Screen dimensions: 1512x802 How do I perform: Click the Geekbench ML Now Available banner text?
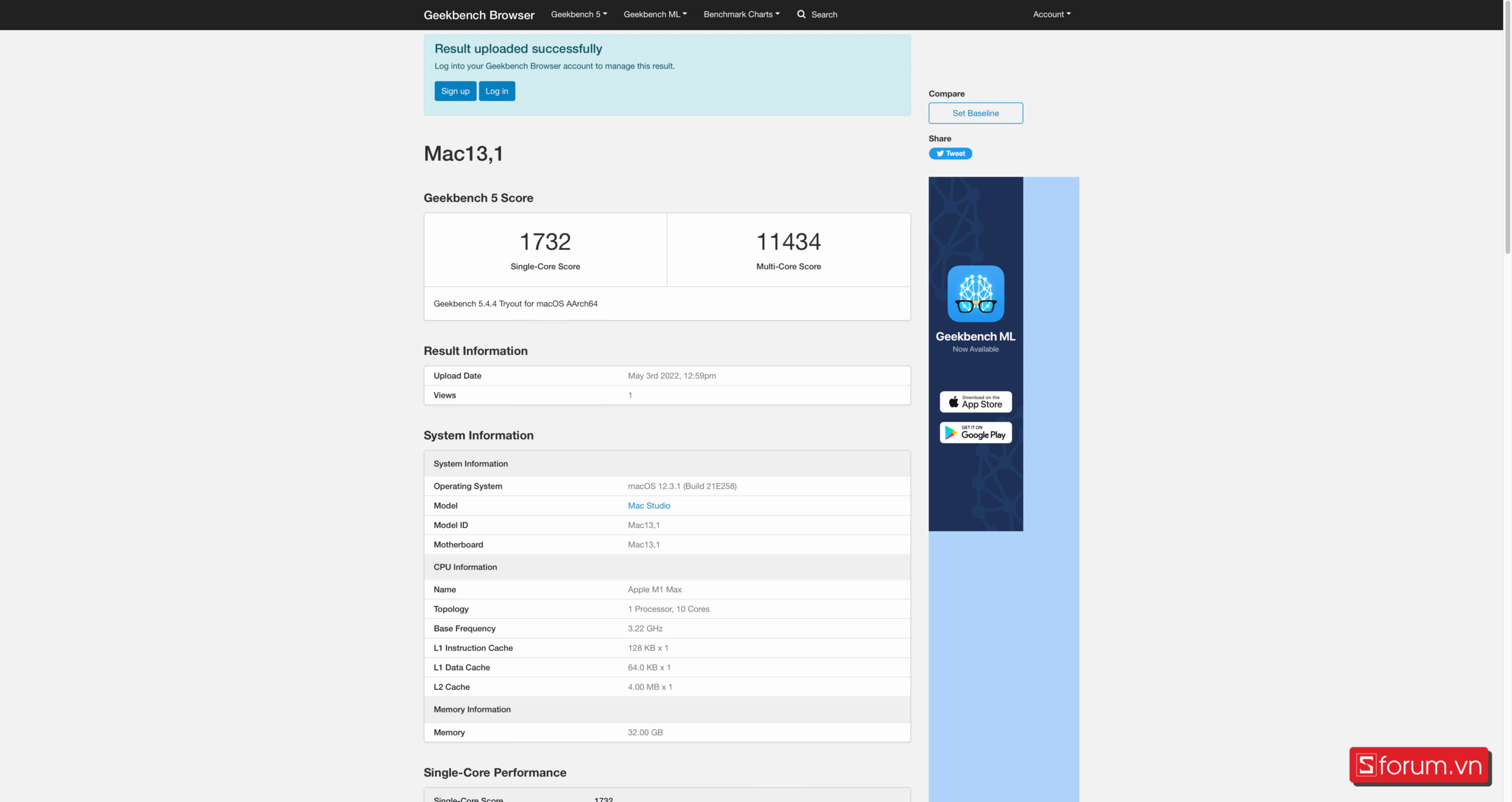click(975, 341)
